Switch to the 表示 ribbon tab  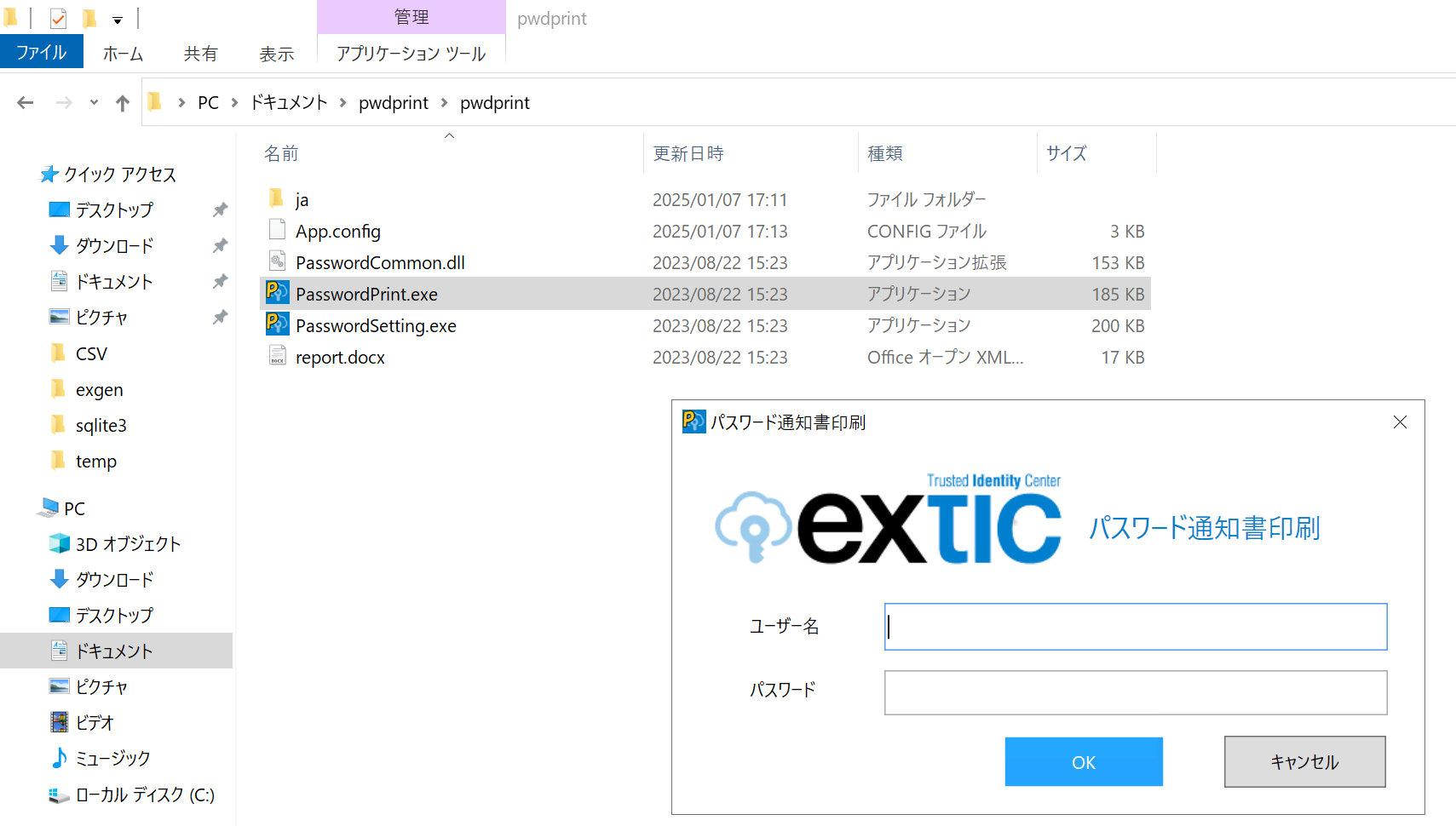point(277,54)
